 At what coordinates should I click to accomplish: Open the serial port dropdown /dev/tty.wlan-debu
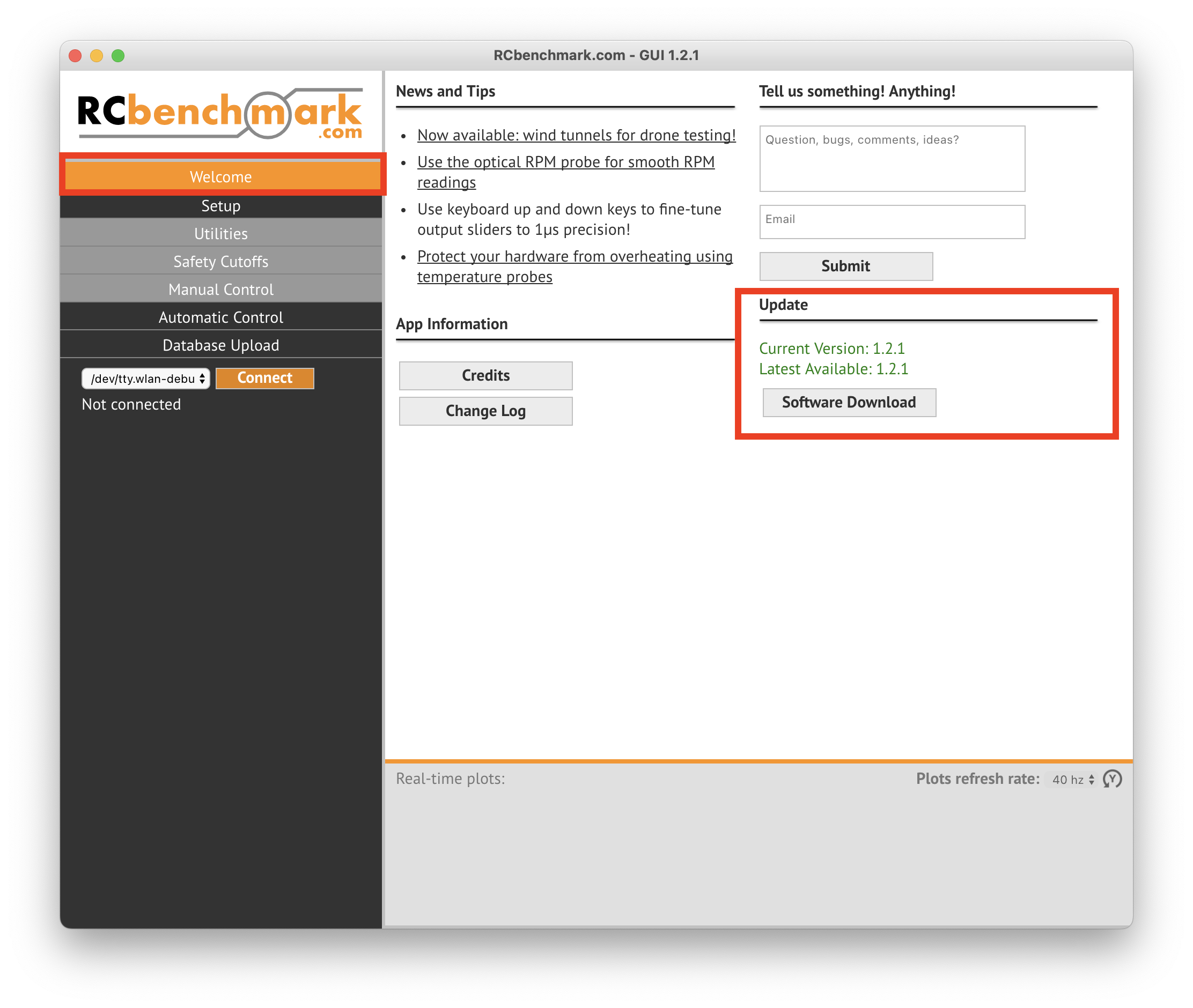(146, 379)
